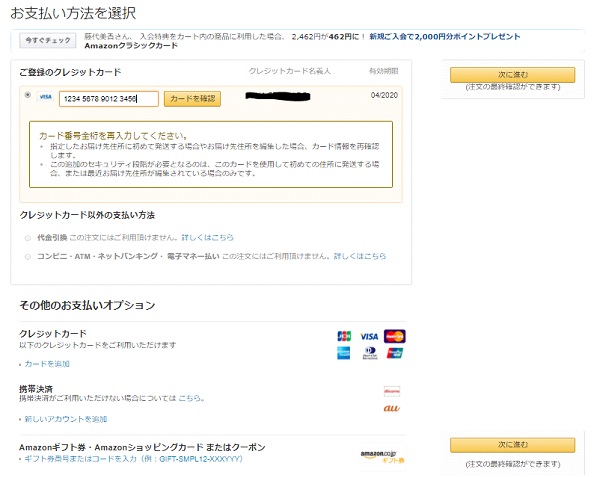
Task: Open 詳しくはこちら link for コンビニ payment
Action: tap(360, 256)
